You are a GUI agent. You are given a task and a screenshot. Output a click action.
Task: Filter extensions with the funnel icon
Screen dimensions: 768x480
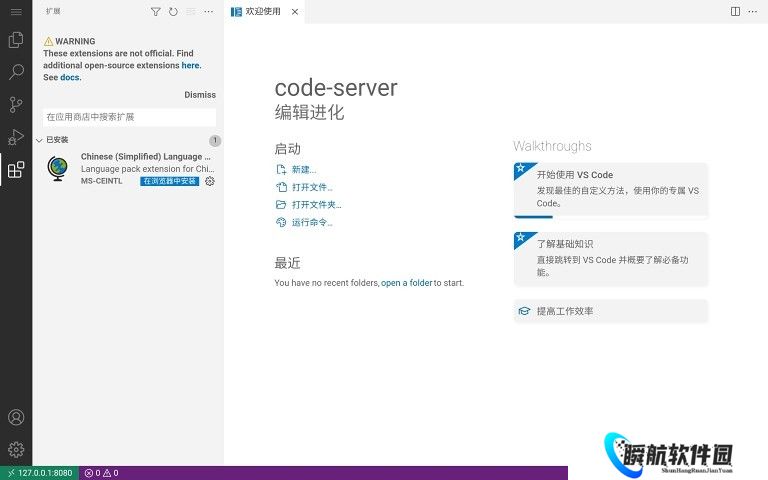155,12
